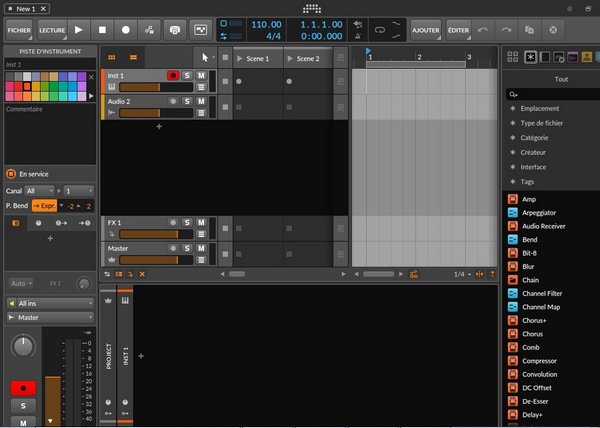
Task: Toggle the En service activation button
Action: pyautogui.click(x=11, y=174)
